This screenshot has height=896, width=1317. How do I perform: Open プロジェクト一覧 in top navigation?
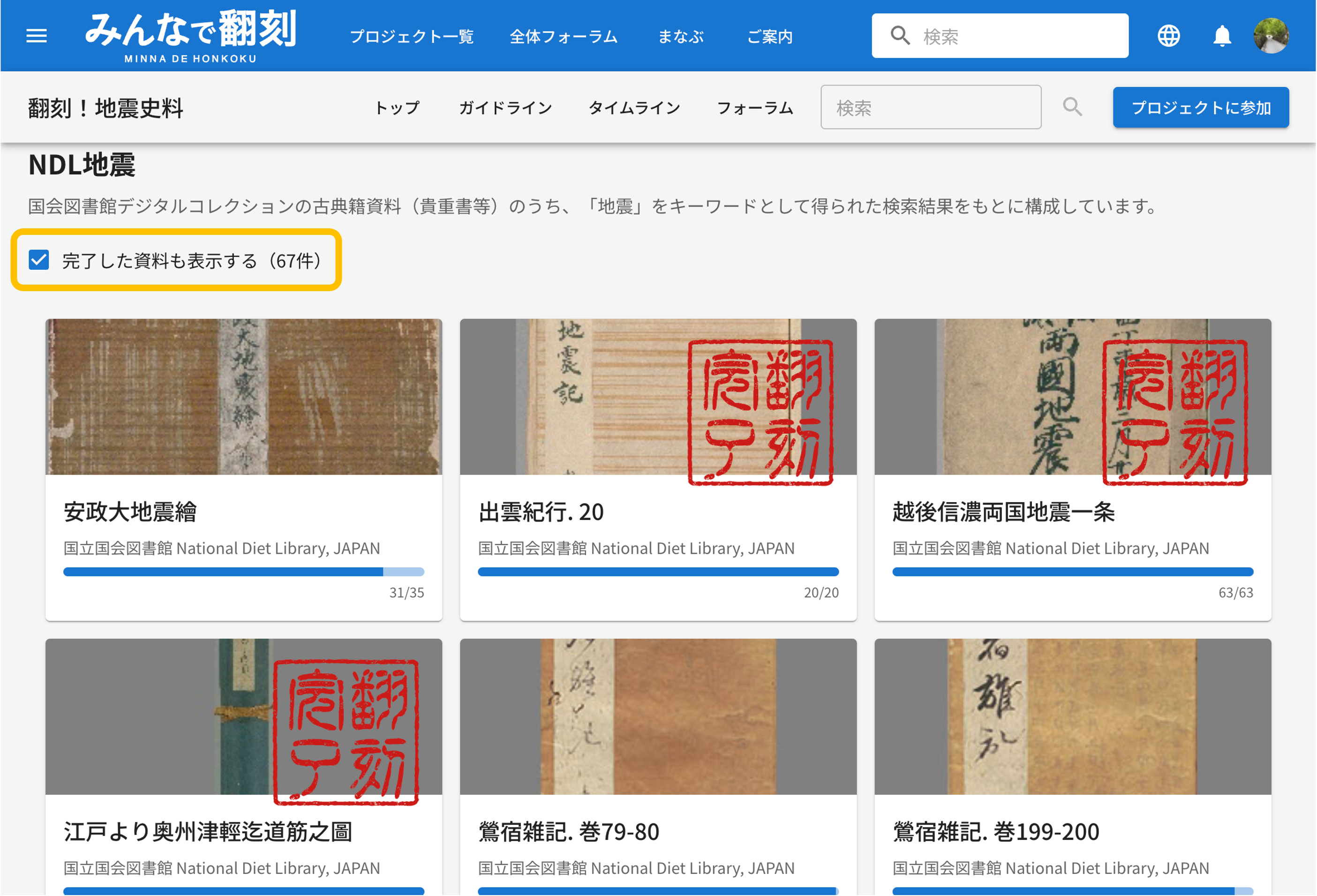click(412, 37)
